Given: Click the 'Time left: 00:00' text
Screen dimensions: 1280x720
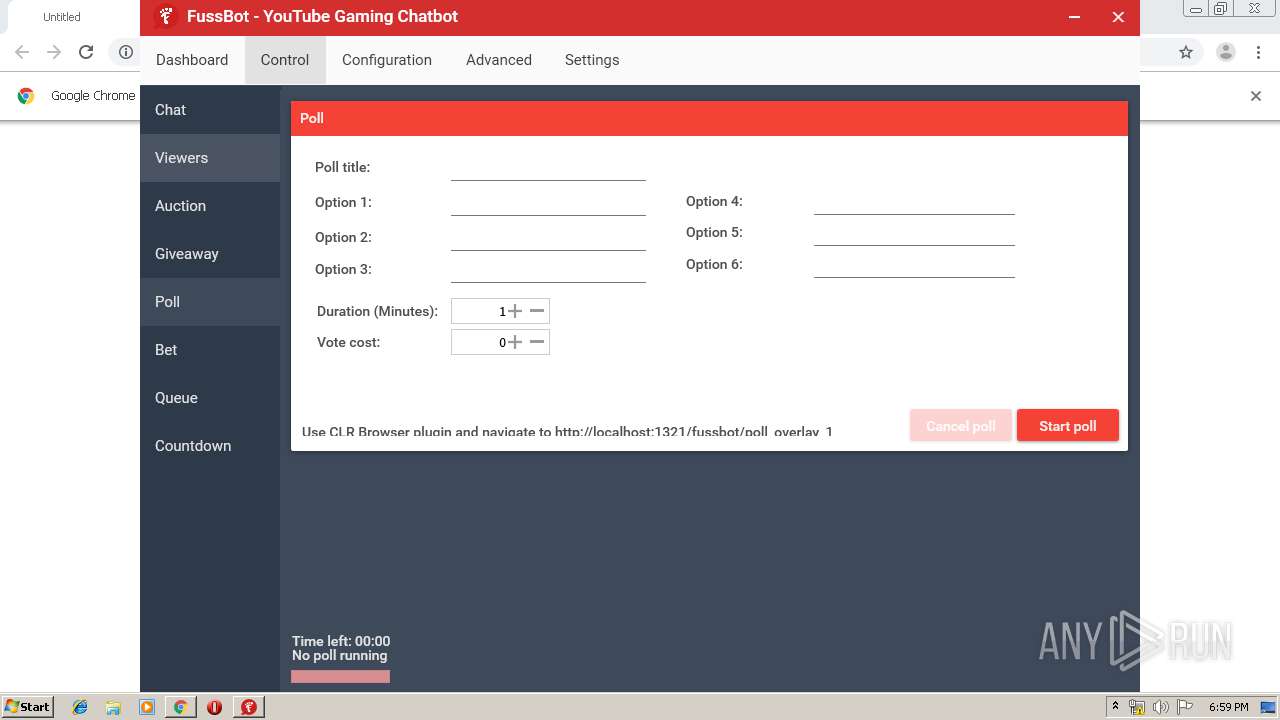Looking at the screenshot, I should pos(341,642).
